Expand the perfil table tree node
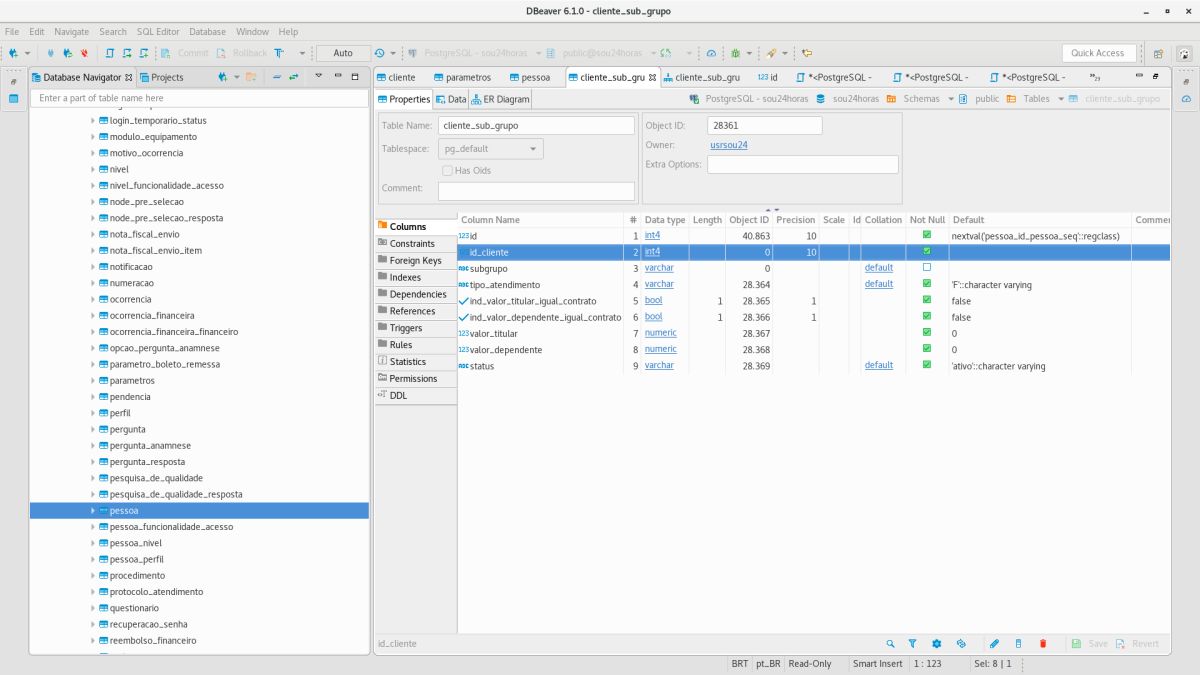The height and width of the screenshot is (675, 1200). [x=93, y=413]
